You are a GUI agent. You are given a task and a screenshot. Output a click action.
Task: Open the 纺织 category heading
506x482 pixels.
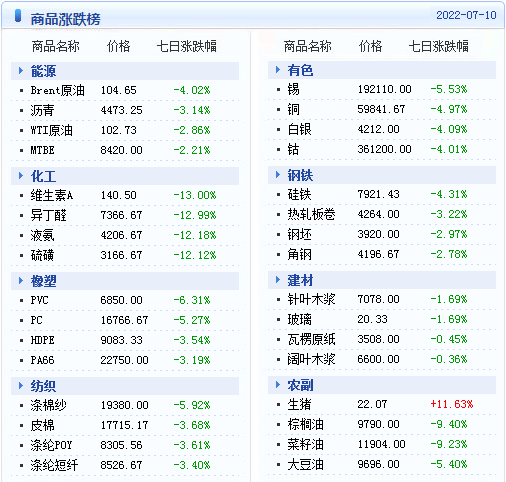[43, 386]
